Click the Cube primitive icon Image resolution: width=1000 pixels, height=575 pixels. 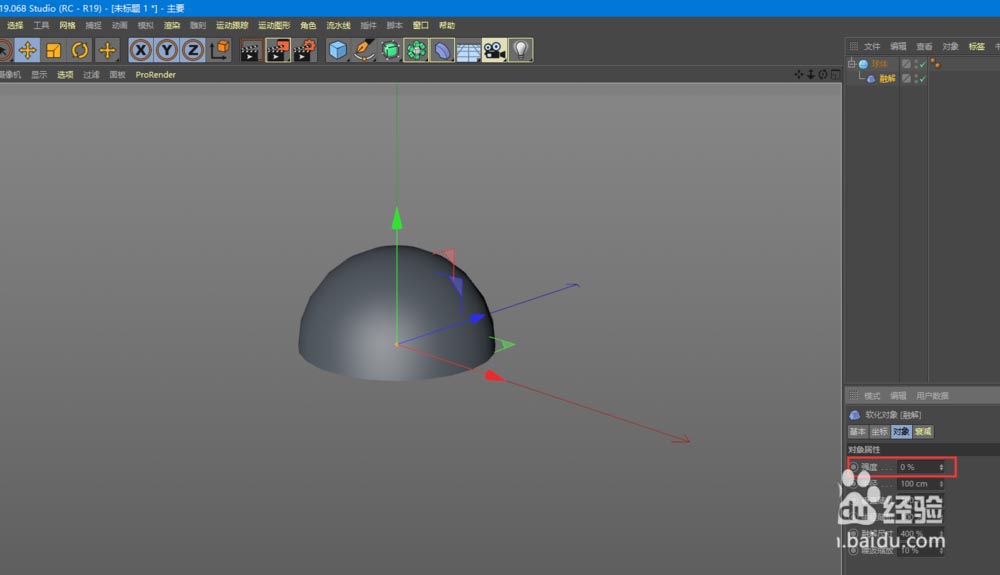tap(339, 50)
